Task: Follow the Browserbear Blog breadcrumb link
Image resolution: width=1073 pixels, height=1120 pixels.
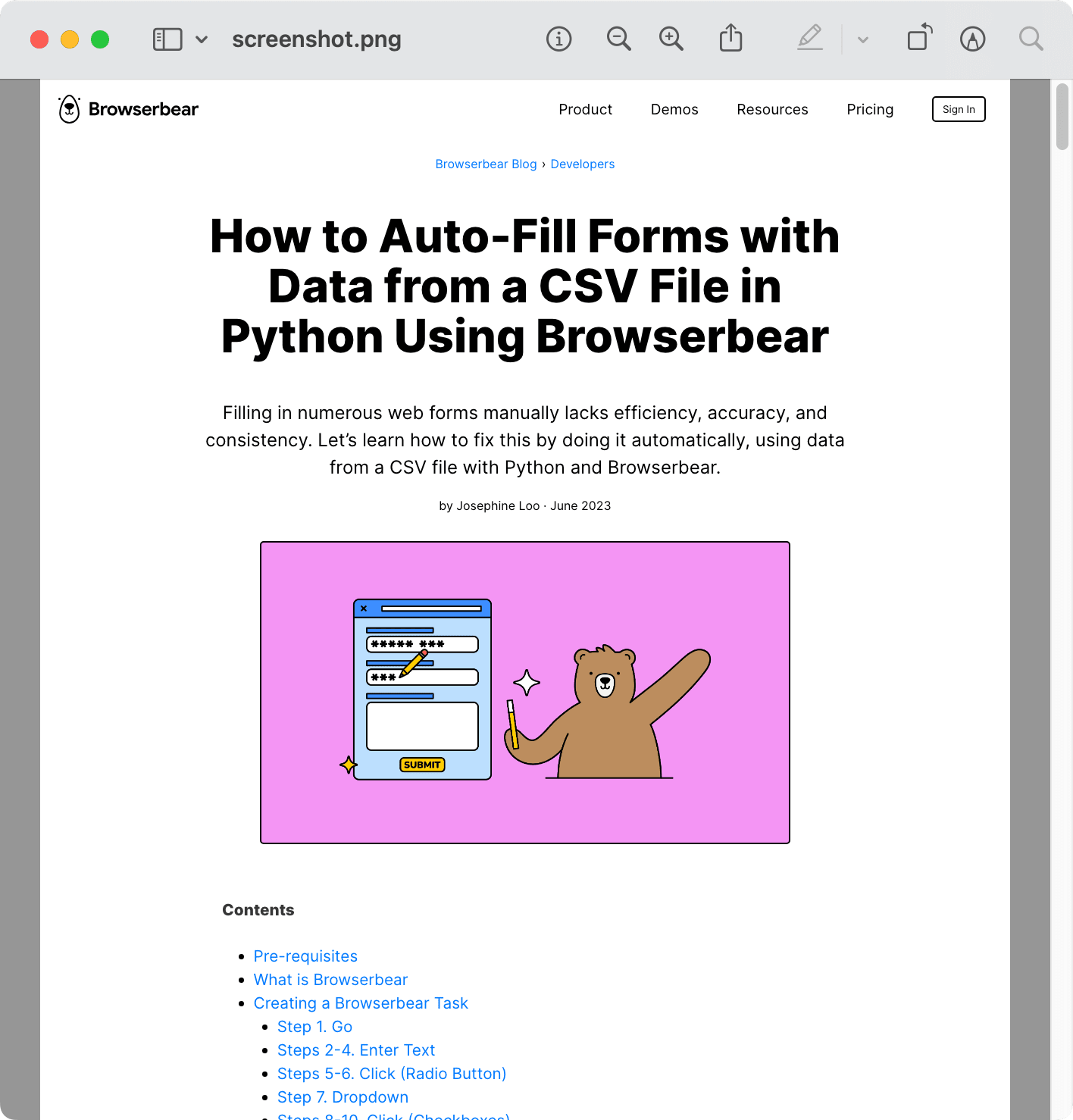Action: [x=486, y=164]
